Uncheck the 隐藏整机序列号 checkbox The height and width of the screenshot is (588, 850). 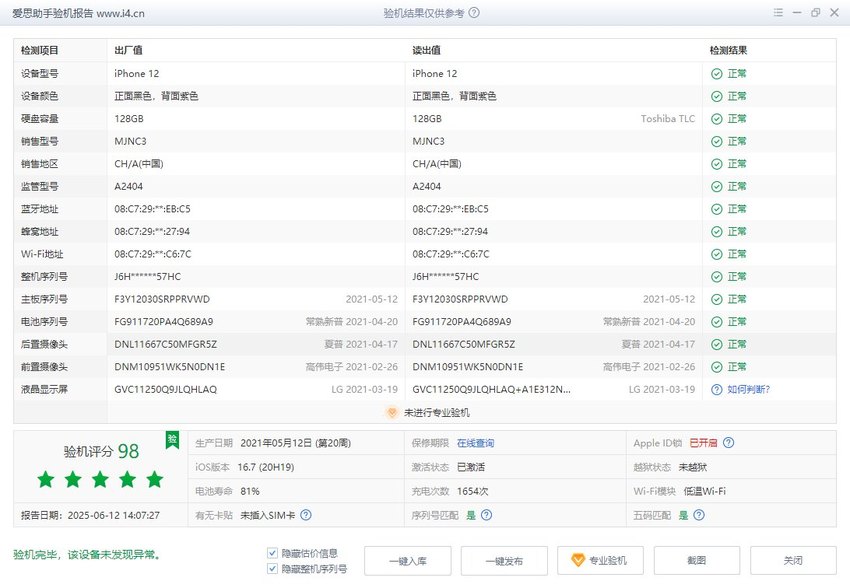coord(273,568)
